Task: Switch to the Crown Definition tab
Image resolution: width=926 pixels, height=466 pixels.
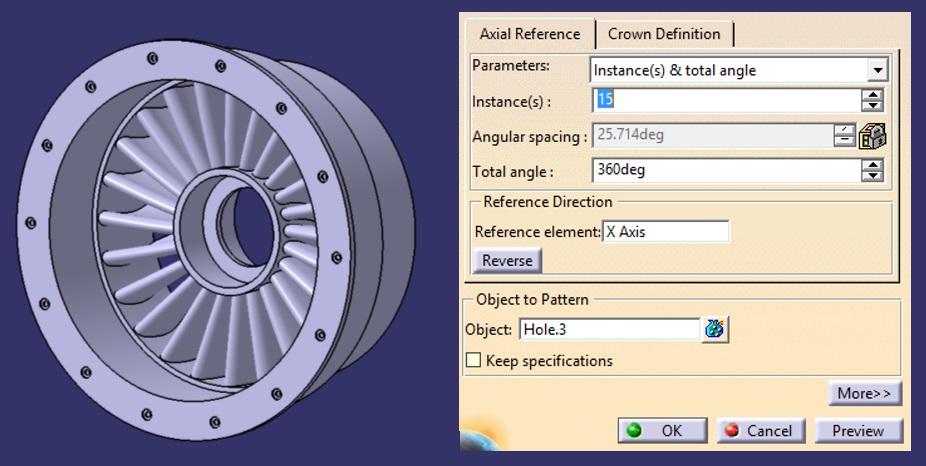Action: tap(664, 34)
